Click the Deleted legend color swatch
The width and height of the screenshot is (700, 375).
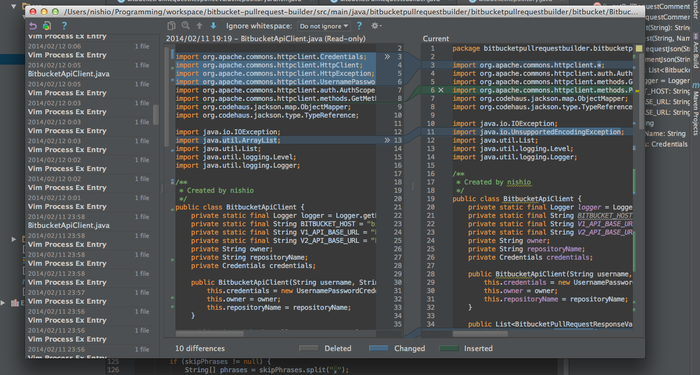point(308,348)
